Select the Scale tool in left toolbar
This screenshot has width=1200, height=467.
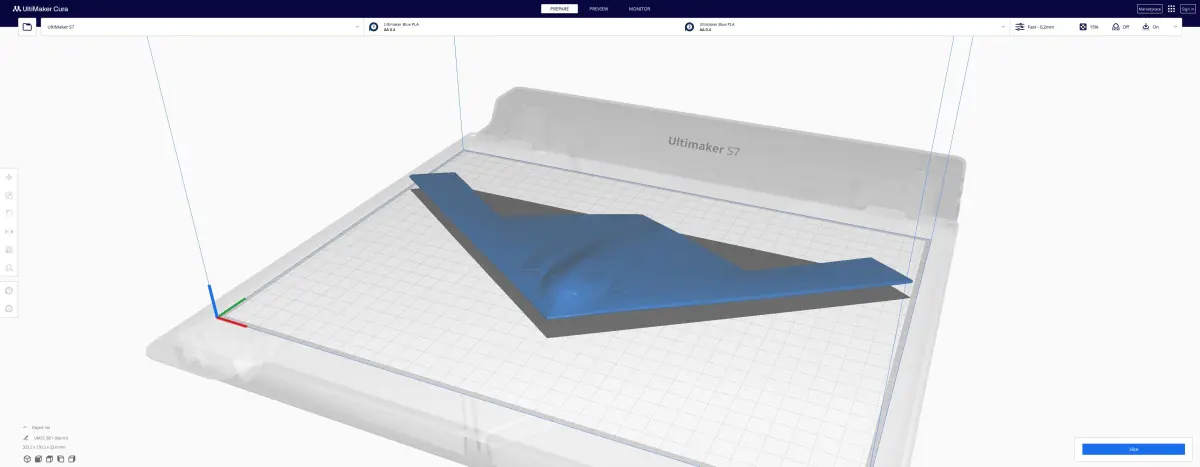point(9,195)
